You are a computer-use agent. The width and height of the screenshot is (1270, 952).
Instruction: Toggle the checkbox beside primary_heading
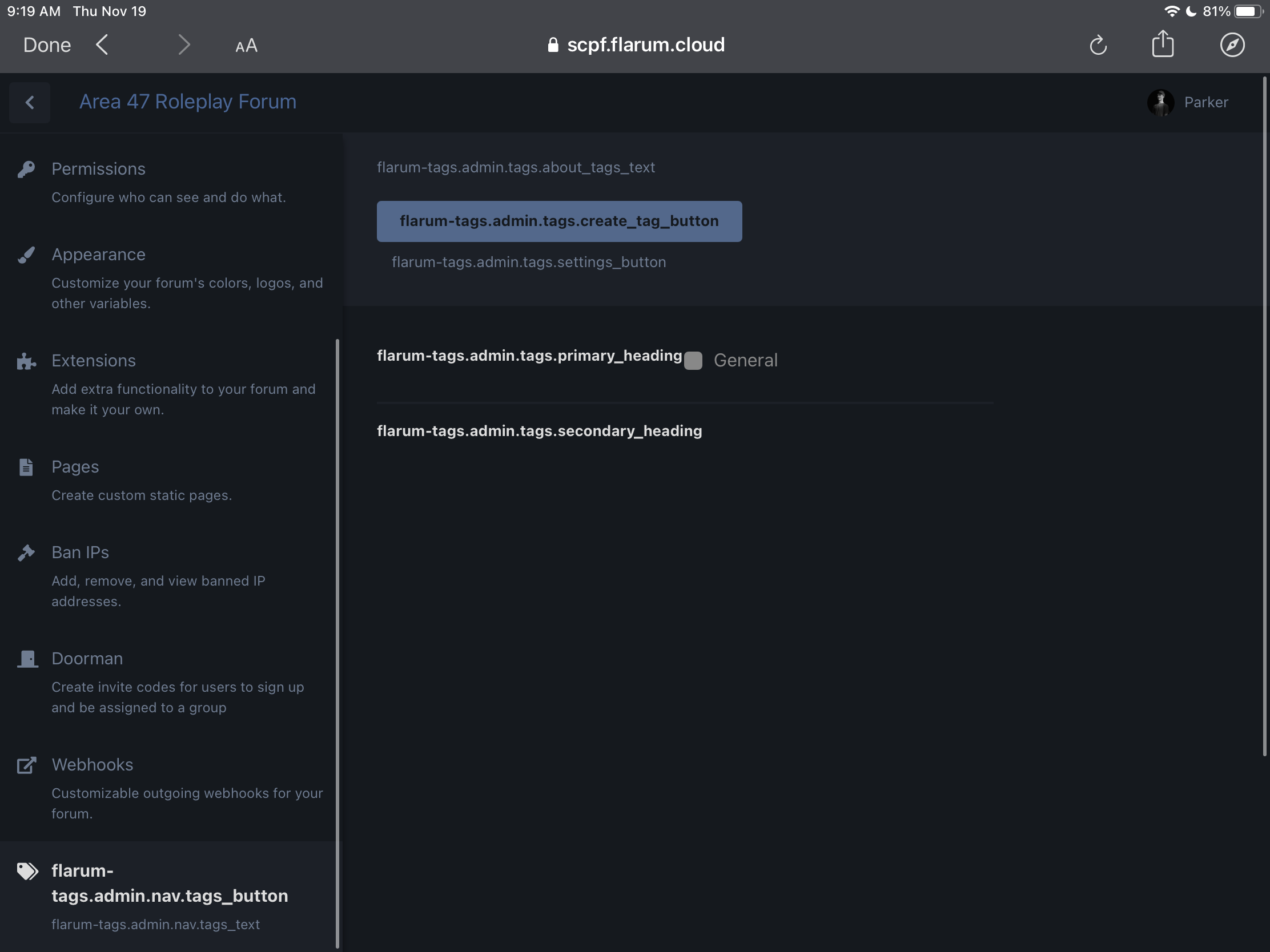point(693,361)
